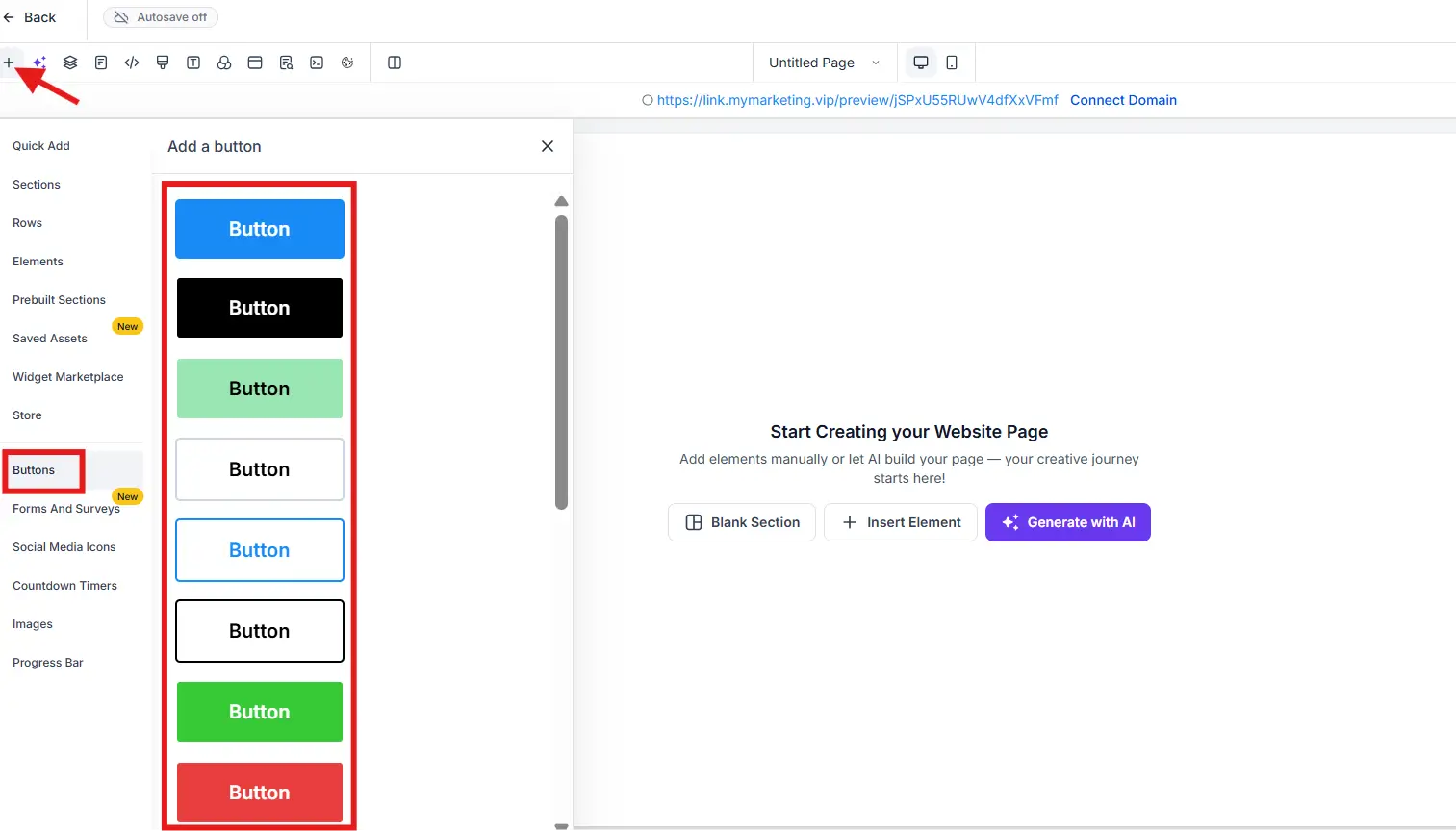Image resolution: width=1456 pixels, height=831 pixels.
Task: Open the layers stack icon
Action: coord(70,63)
